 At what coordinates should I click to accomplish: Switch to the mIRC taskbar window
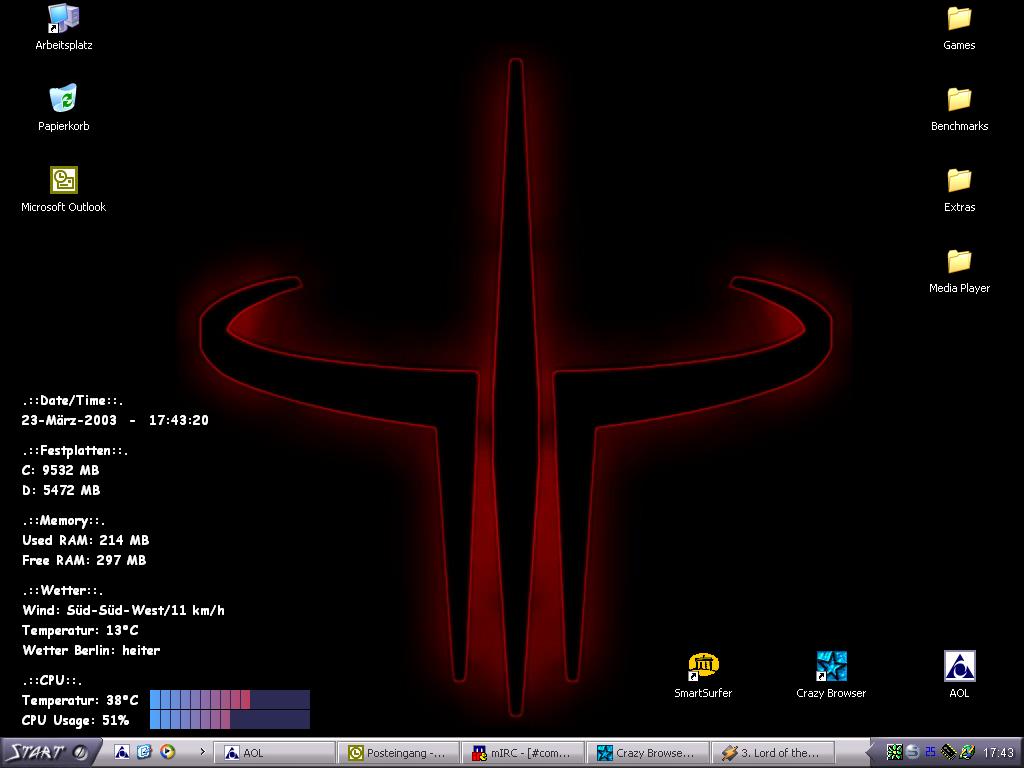(522, 753)
